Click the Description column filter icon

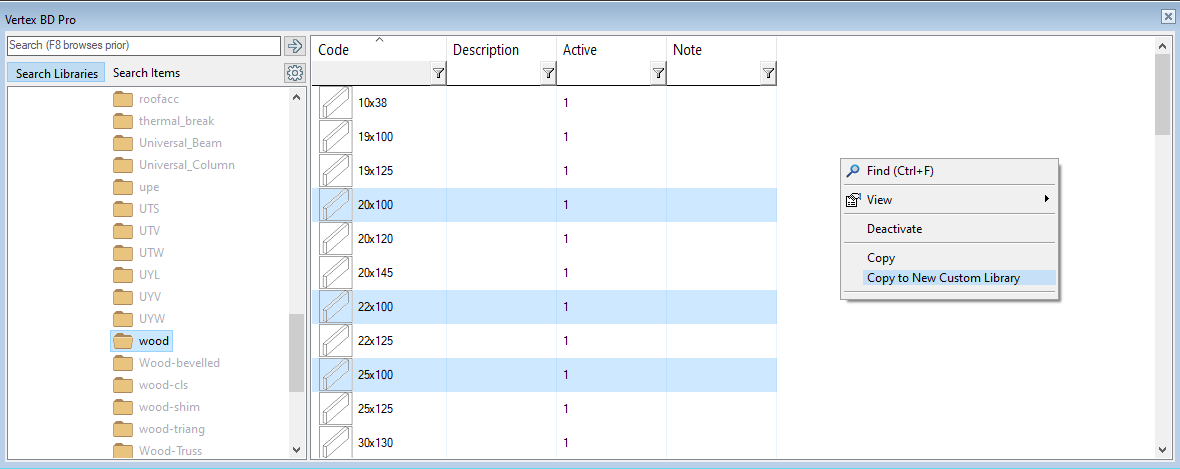pos(548,73)
